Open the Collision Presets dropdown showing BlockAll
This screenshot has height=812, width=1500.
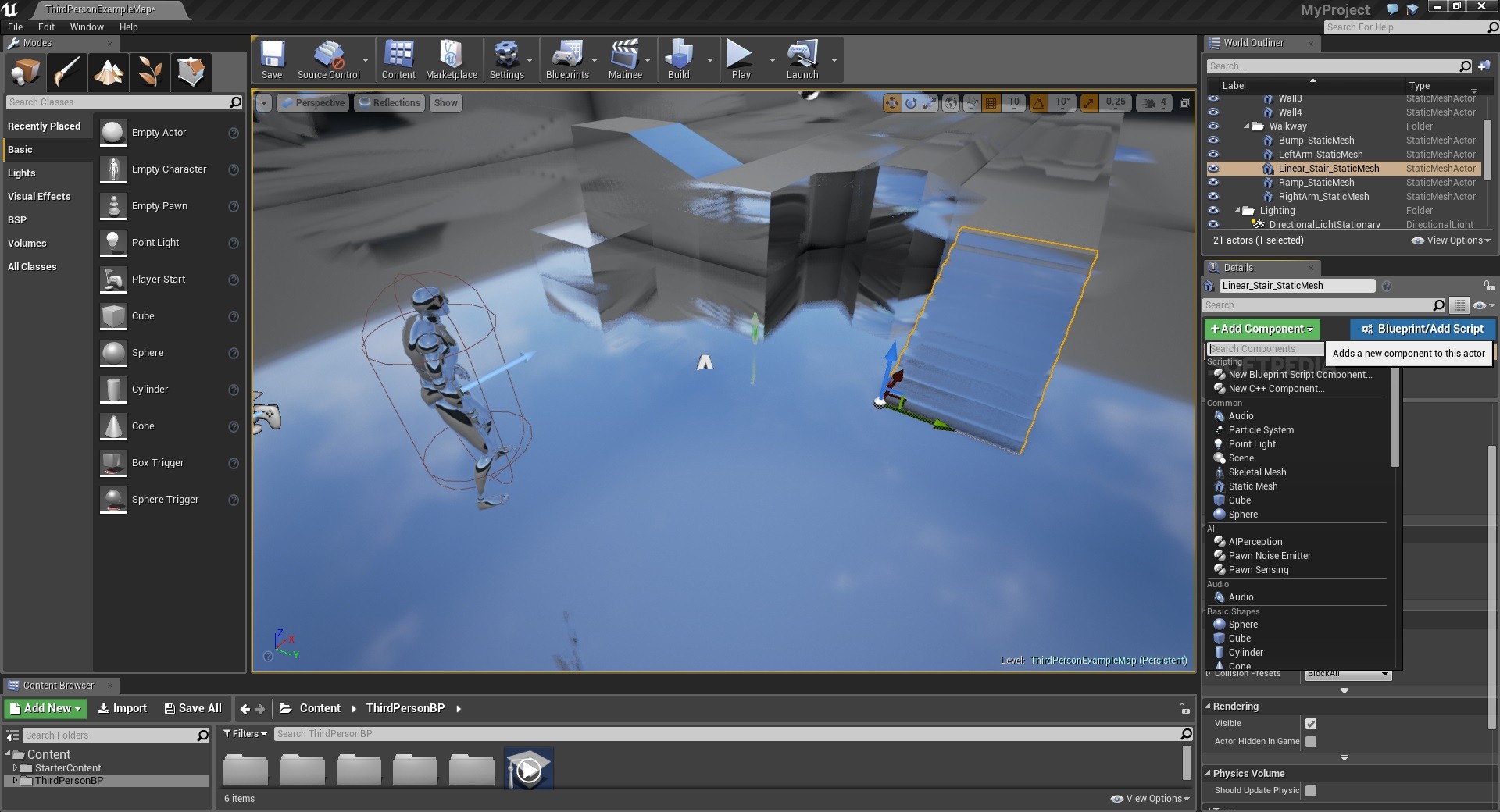(1348, 673)
